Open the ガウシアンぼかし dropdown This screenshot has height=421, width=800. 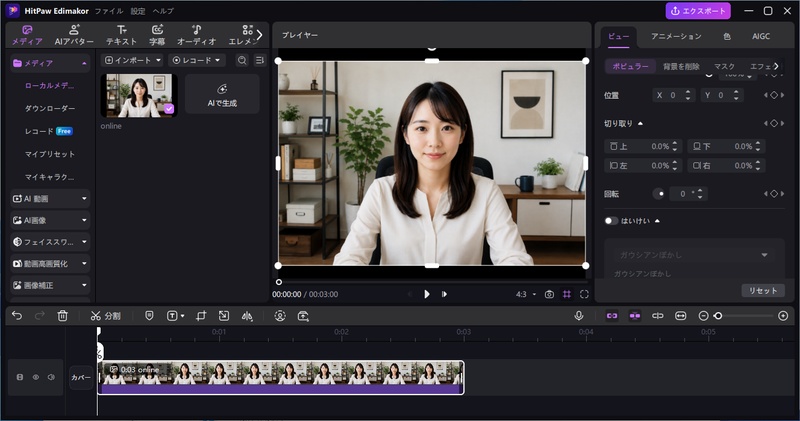point(694,255)
